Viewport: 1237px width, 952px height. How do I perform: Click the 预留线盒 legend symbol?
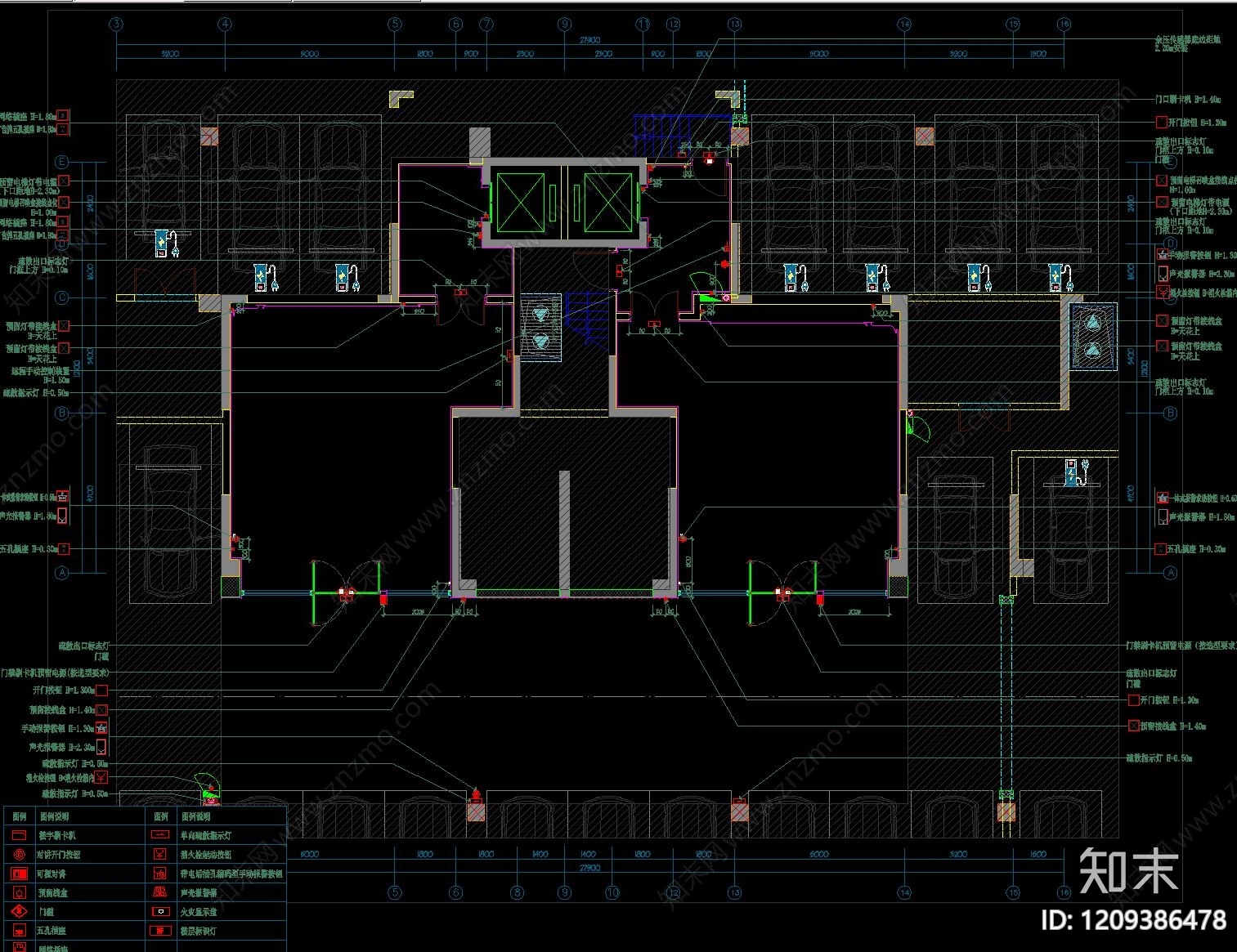19,892
